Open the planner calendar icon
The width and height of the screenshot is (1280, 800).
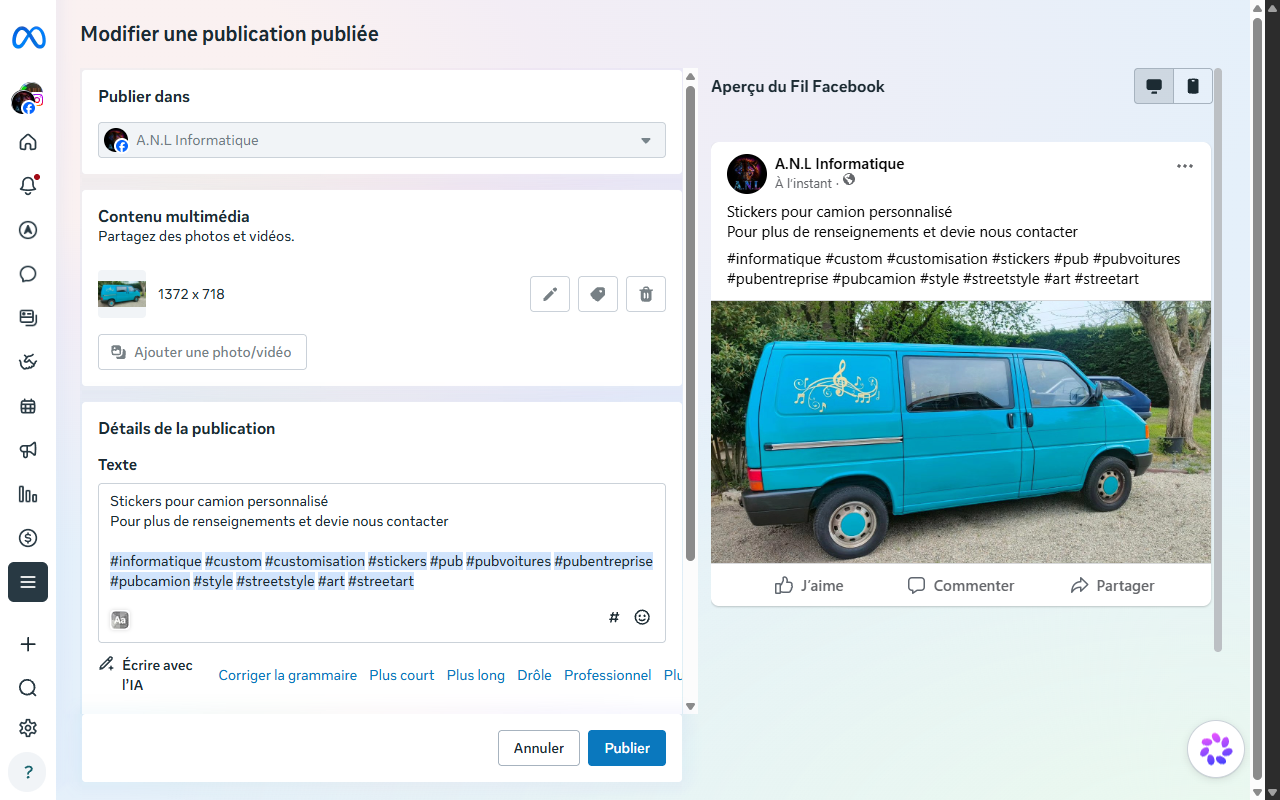28,406
